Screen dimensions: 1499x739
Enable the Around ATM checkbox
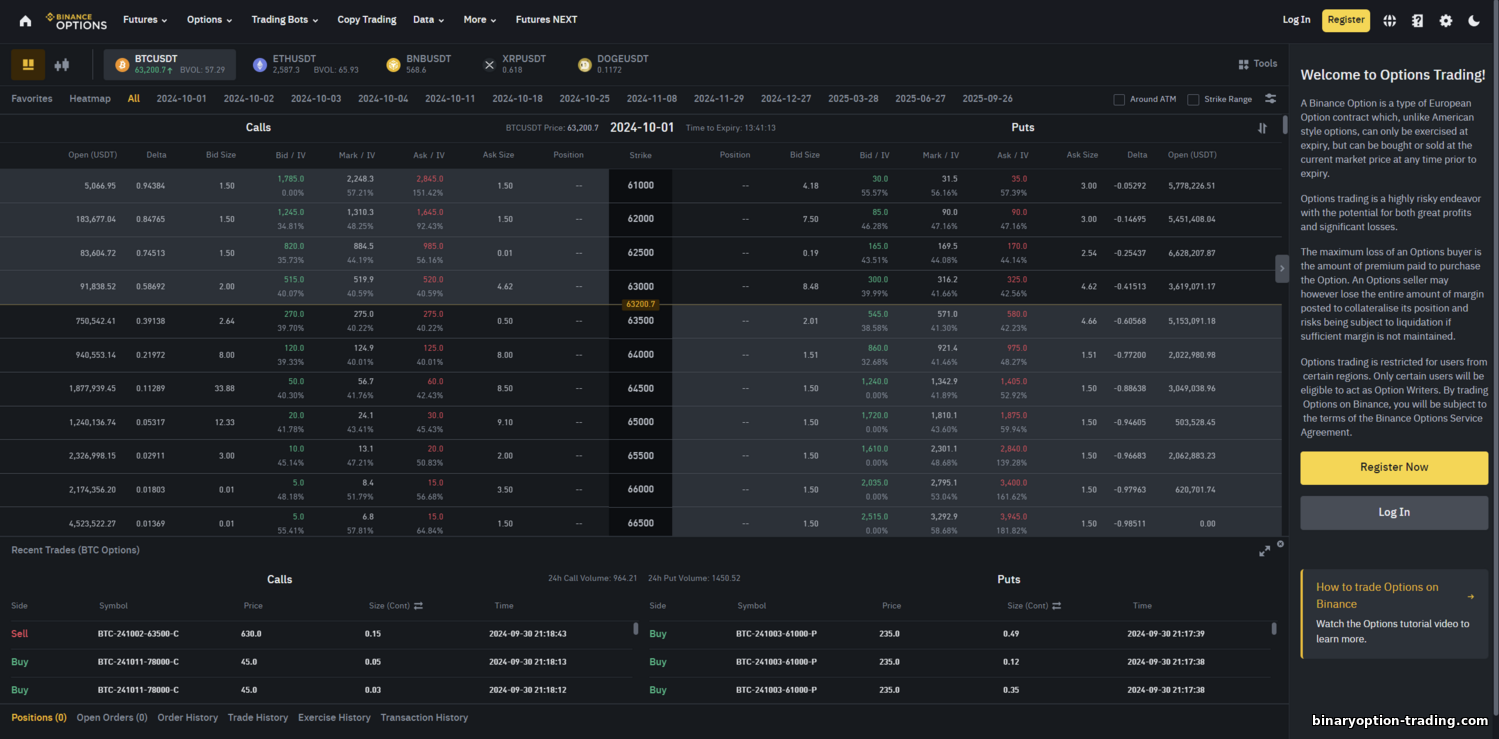(1119, 99)
